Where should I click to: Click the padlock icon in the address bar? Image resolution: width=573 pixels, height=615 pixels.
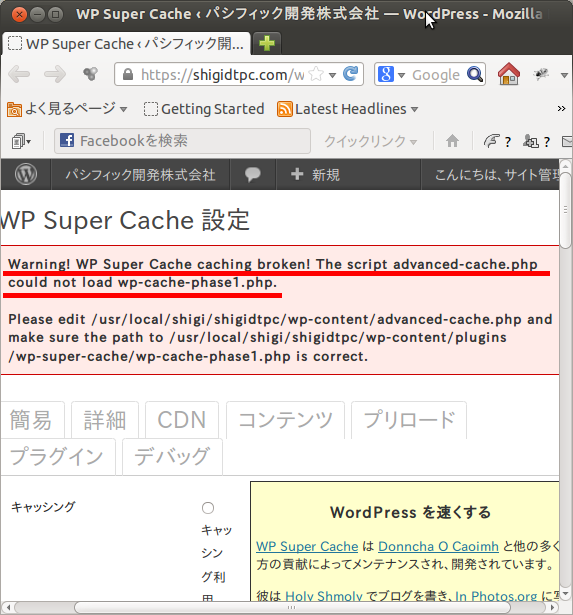[x=128, y=74]
